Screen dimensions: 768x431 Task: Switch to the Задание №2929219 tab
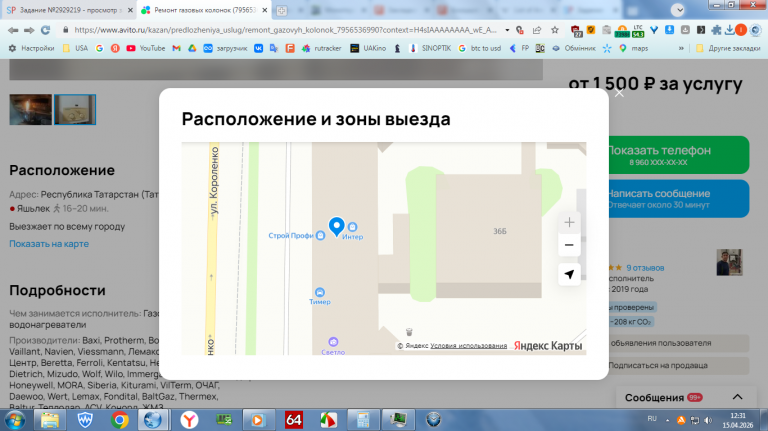coord(69,10)
